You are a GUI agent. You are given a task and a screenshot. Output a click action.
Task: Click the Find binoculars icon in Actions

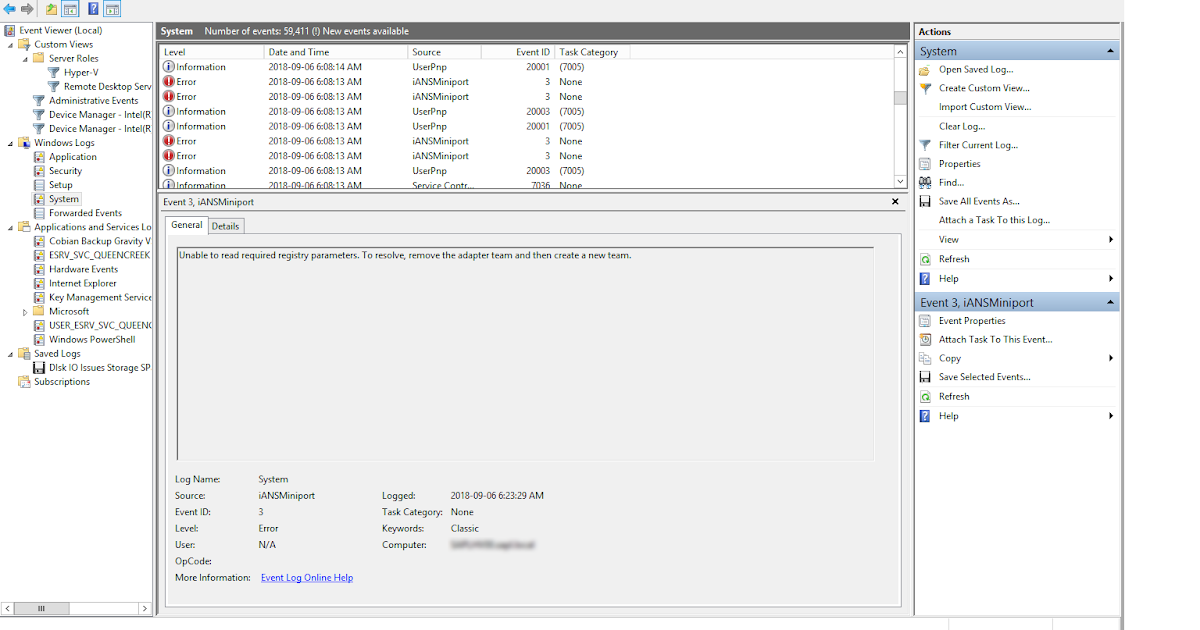pos(927,182)
